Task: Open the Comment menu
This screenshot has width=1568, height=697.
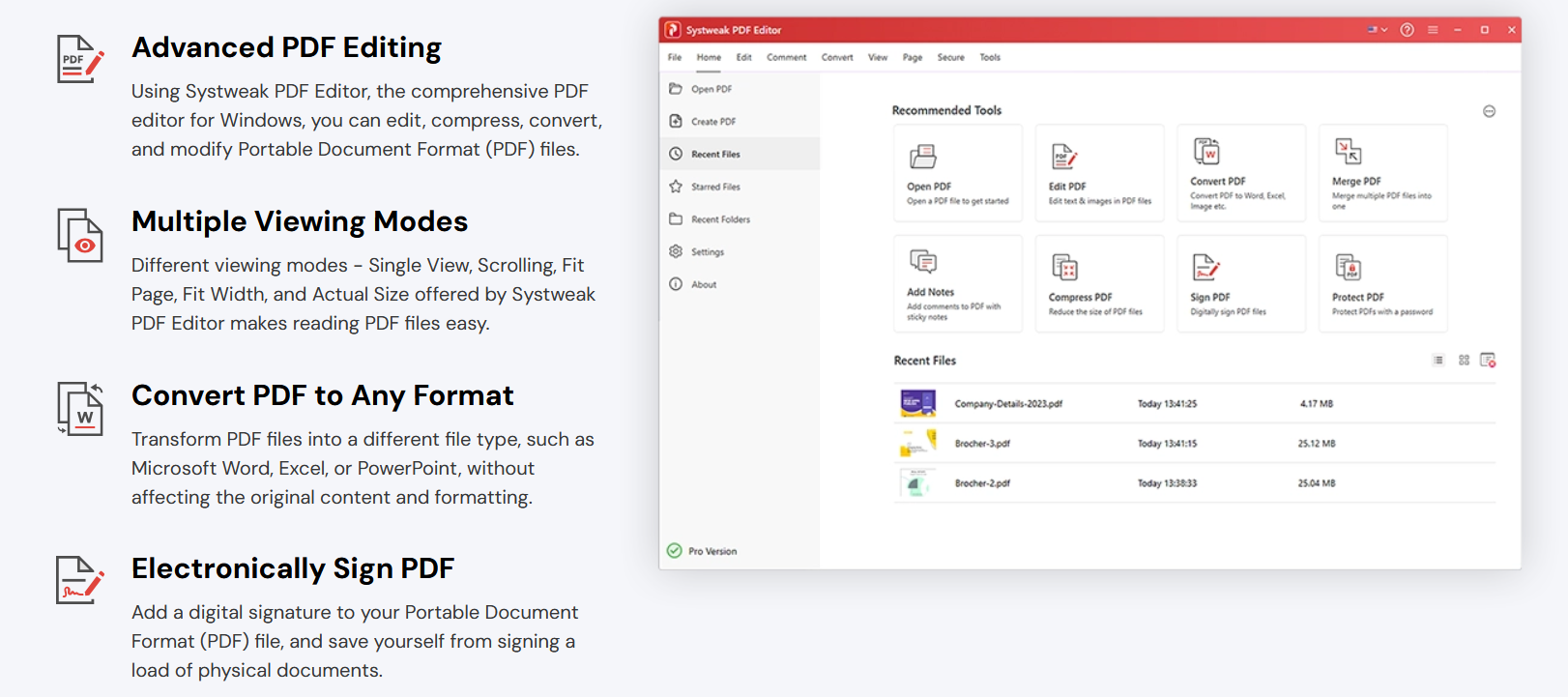Action: (x=786, y=57)
